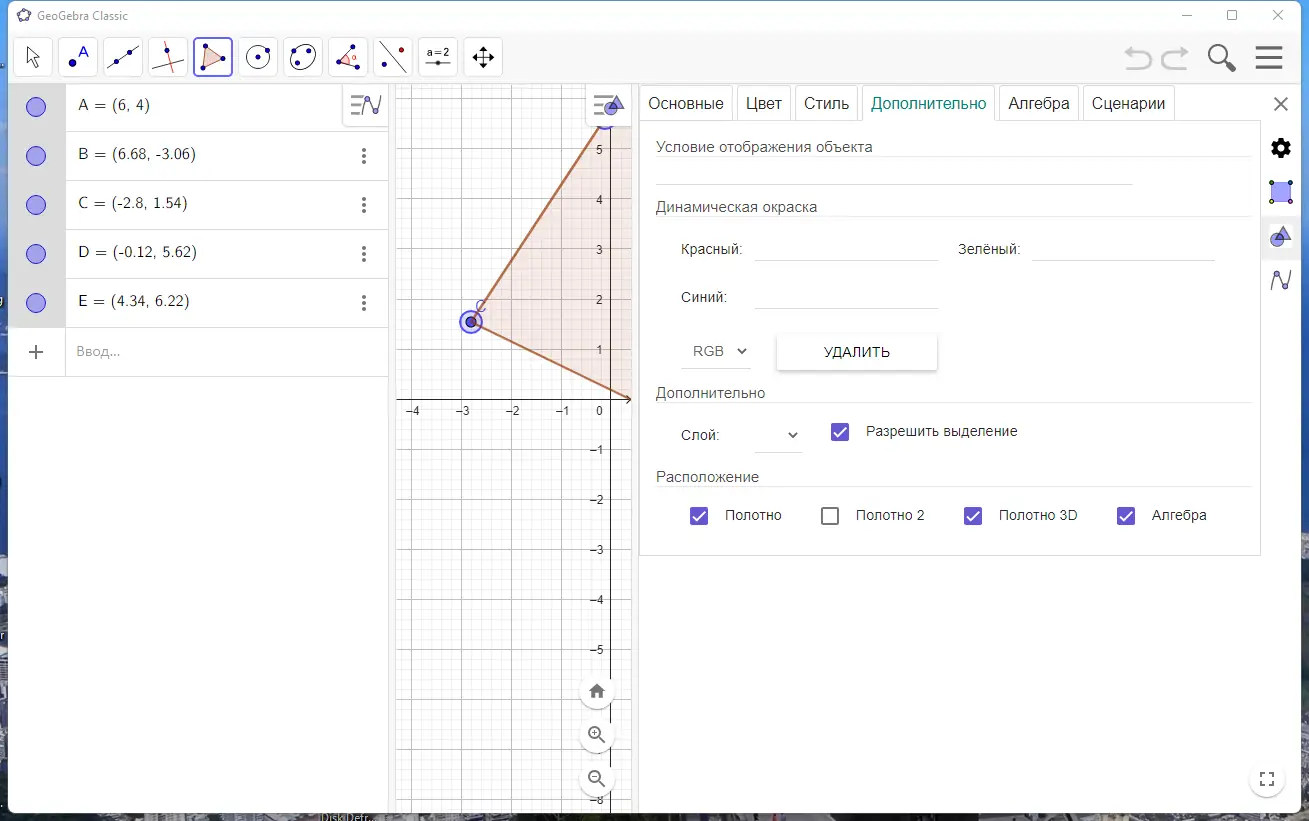This screenshot has height=821, width=1309.
Task: Toggle visibility of point D
Action: [x=36, y=254]
